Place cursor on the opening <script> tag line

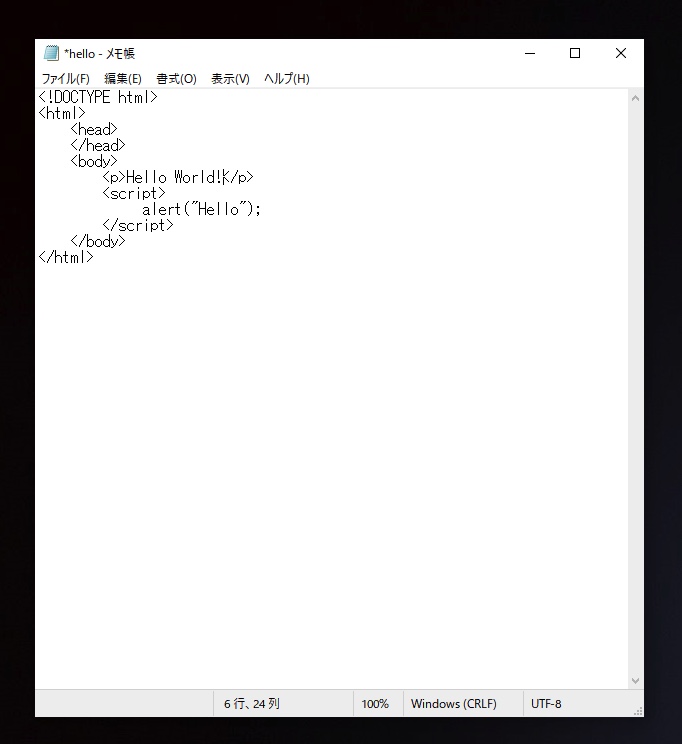[x=133, y=193]
